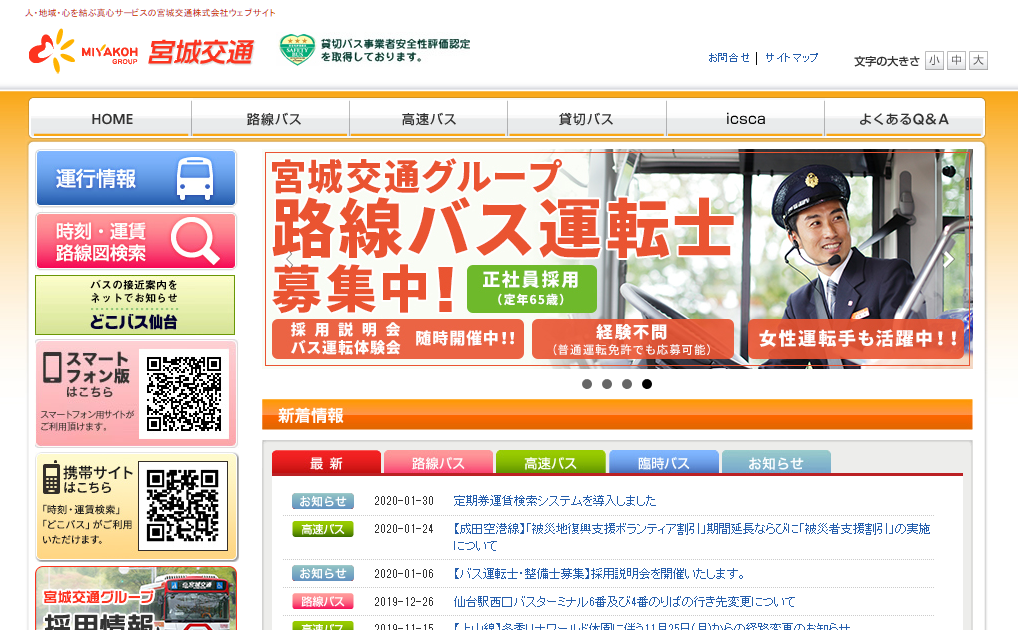Switch to お知らせ news tab
Viewport: 1018px width, 630px height.
pyautogui.click(x=776, y=462)
